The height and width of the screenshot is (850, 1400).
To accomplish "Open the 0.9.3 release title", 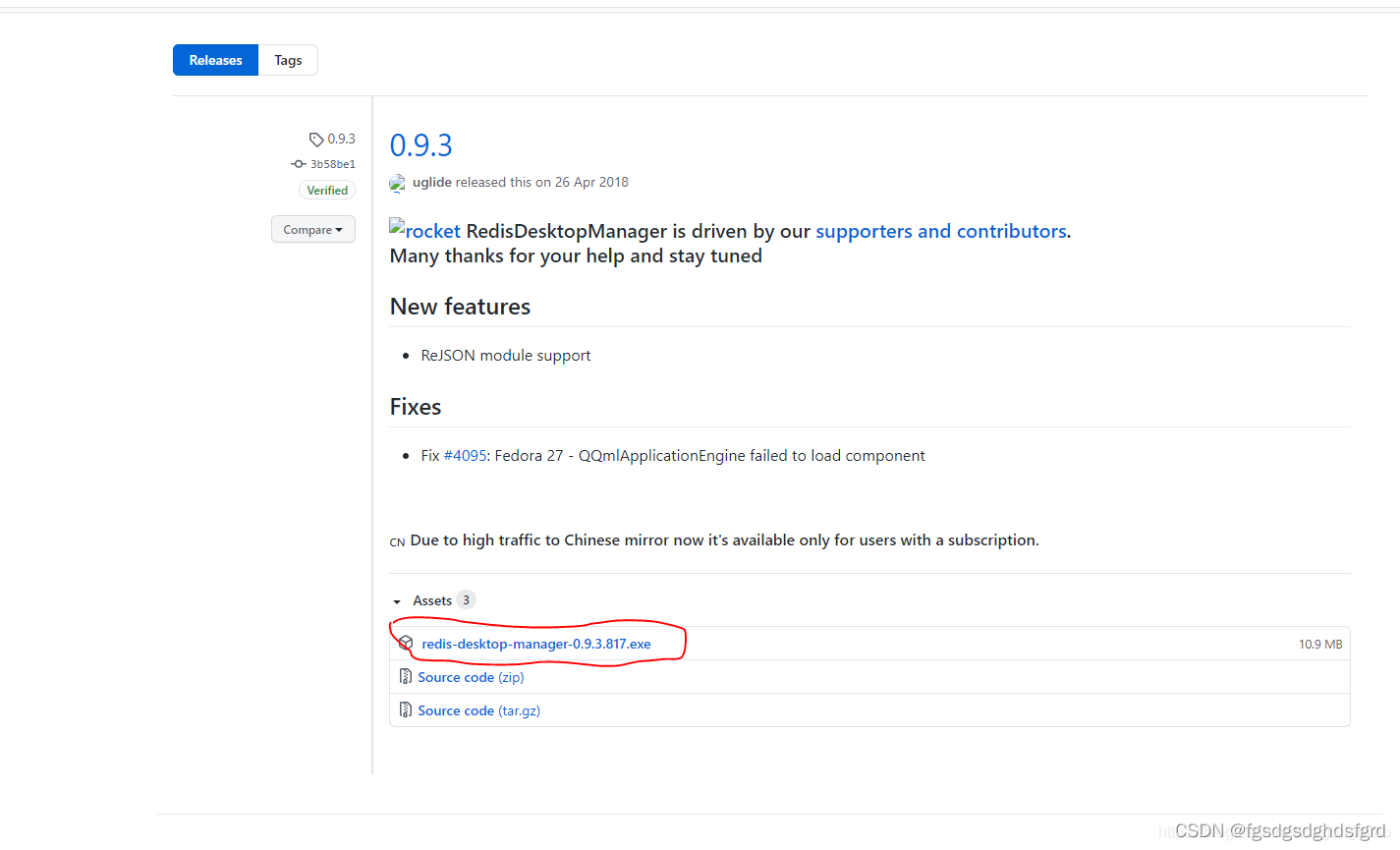I will 420,145.
